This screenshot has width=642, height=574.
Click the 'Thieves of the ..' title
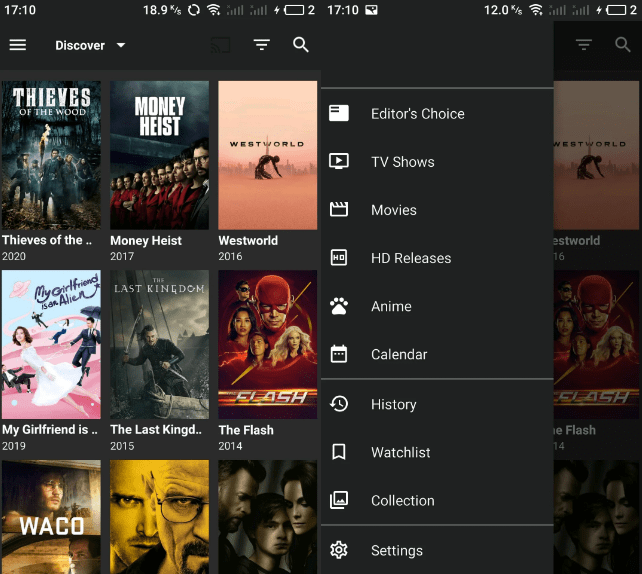(47, 240)
